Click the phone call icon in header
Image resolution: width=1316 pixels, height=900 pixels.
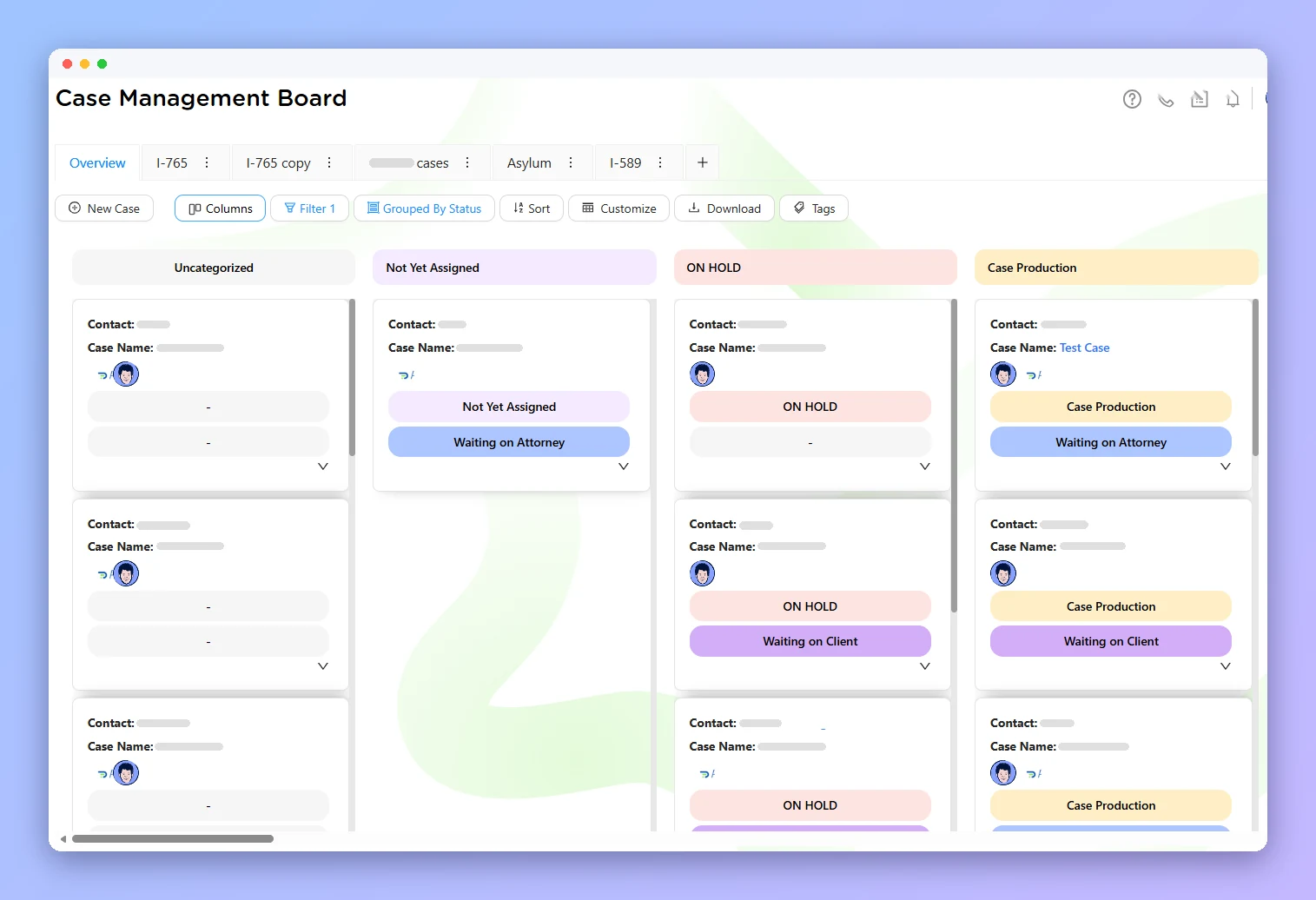[x=1166, y=100]
